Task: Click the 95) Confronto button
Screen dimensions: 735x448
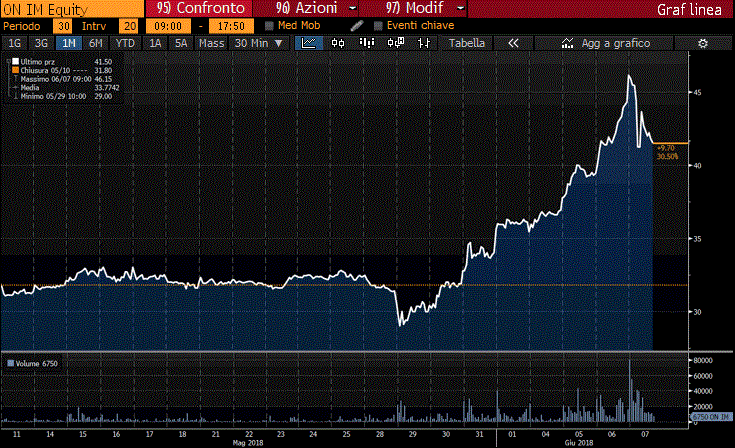Action: click(x=199, y=8)
